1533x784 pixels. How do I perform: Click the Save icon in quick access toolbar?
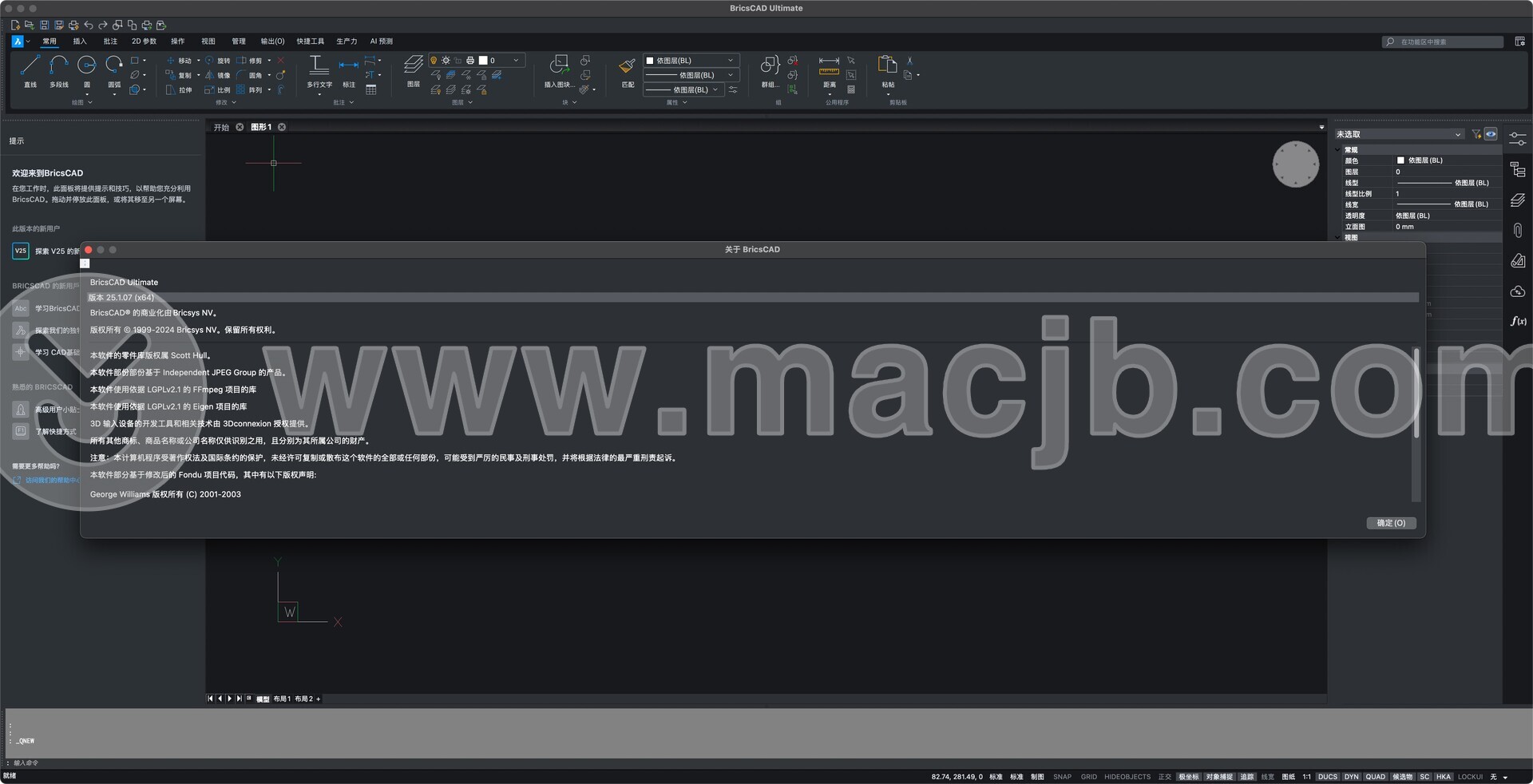(44, 26)
